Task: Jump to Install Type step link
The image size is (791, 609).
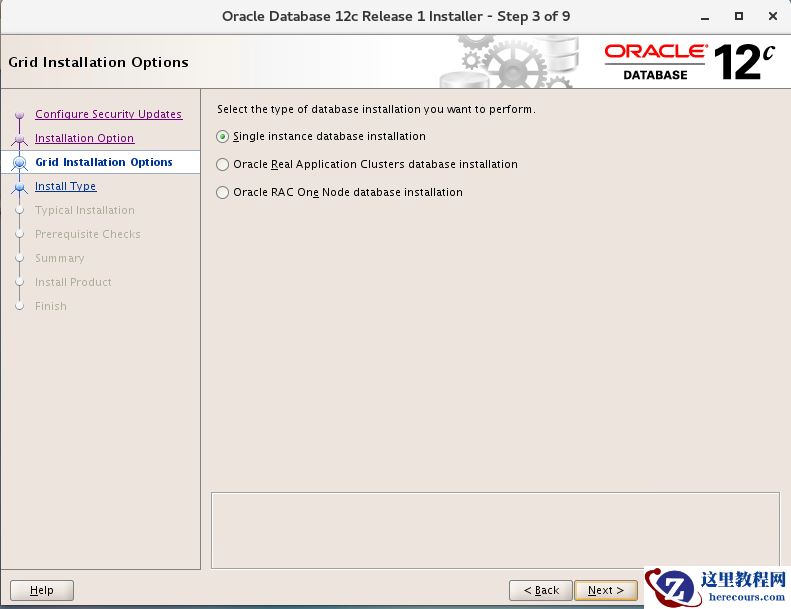Action: click(x=66, y=186)
